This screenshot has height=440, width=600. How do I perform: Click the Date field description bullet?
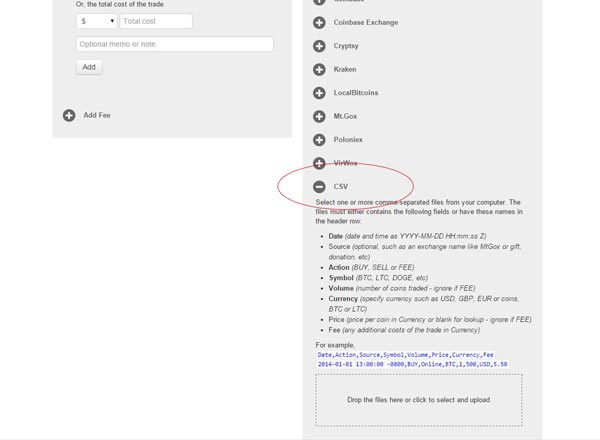(407, 236)
